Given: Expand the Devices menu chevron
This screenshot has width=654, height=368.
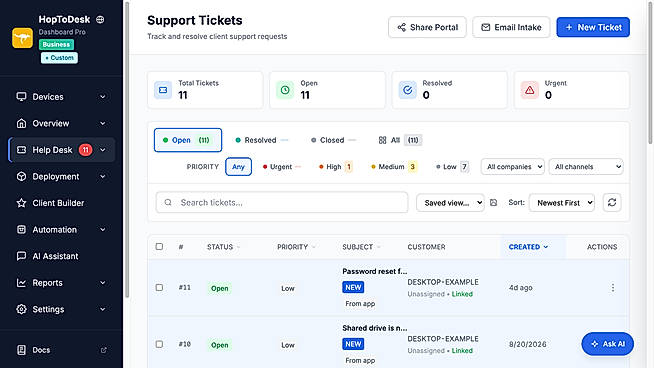Looking at the screenshot, I should coord(103,97).
